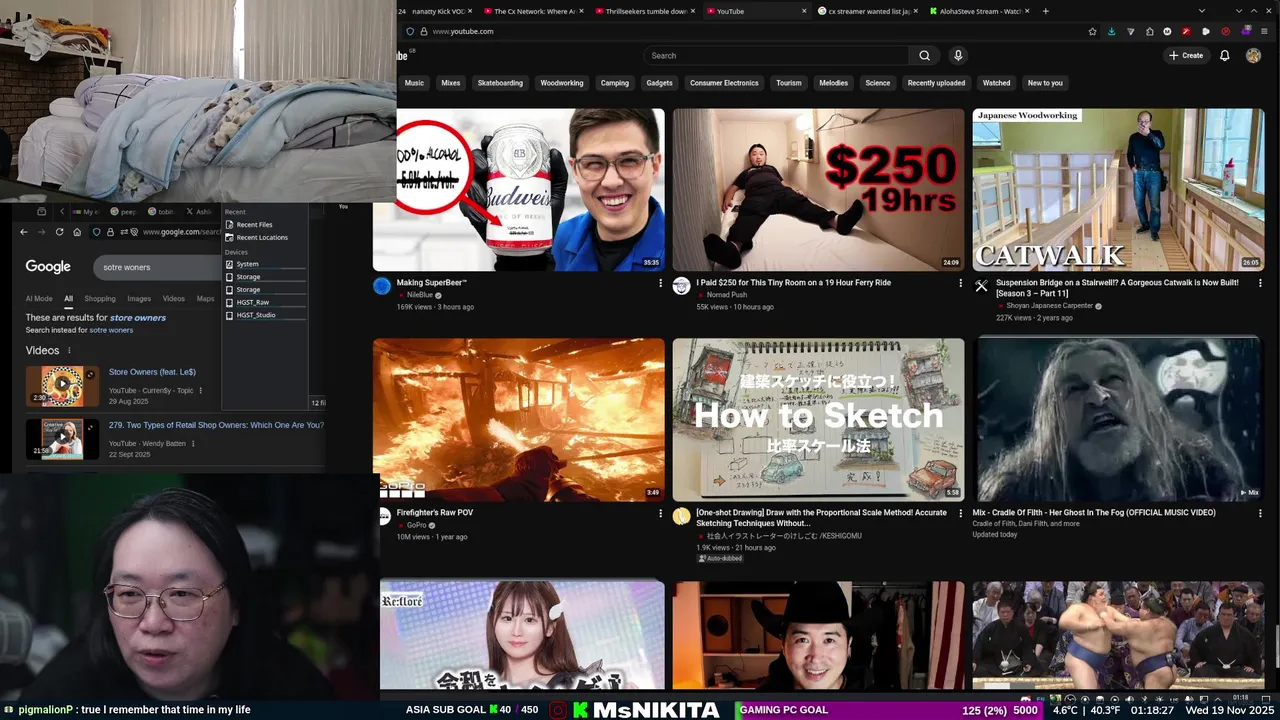Click Store Owners (feat. Le$) result link

tap(152, 372)
